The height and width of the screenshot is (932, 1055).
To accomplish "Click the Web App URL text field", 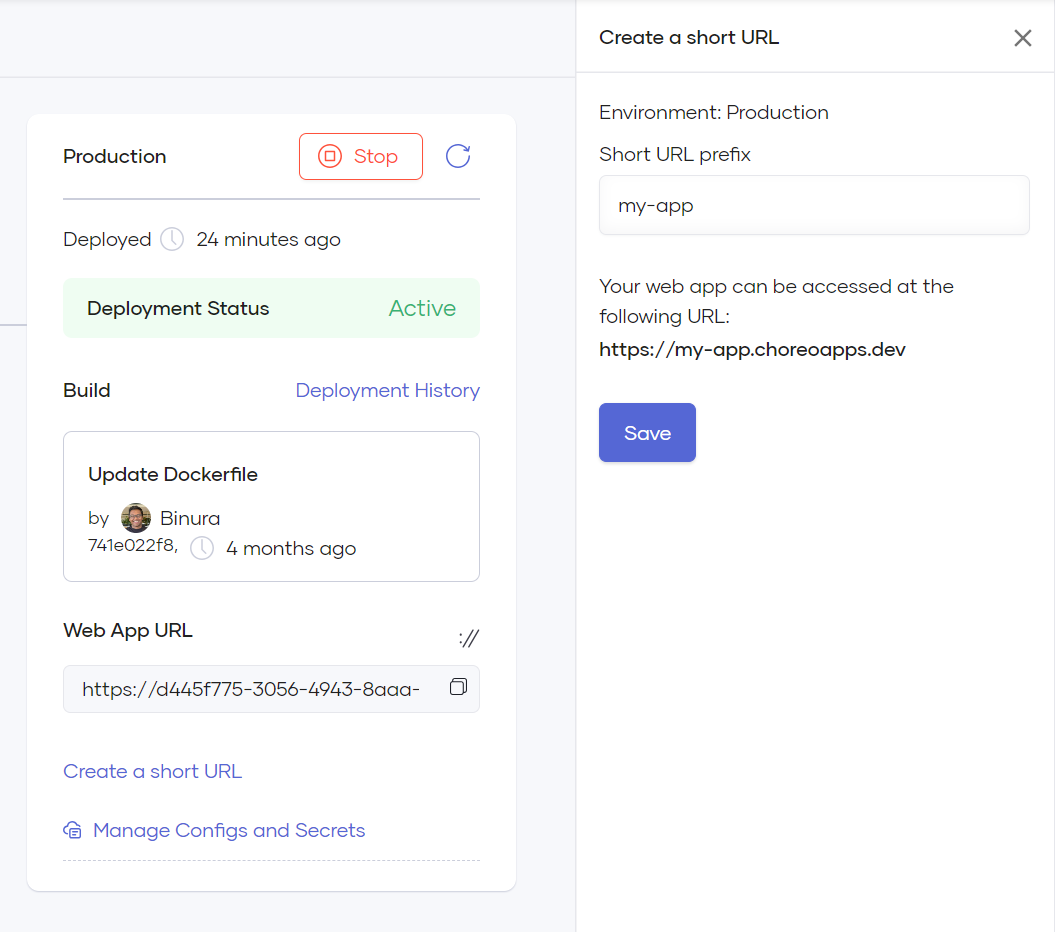I will click(271, 689).
